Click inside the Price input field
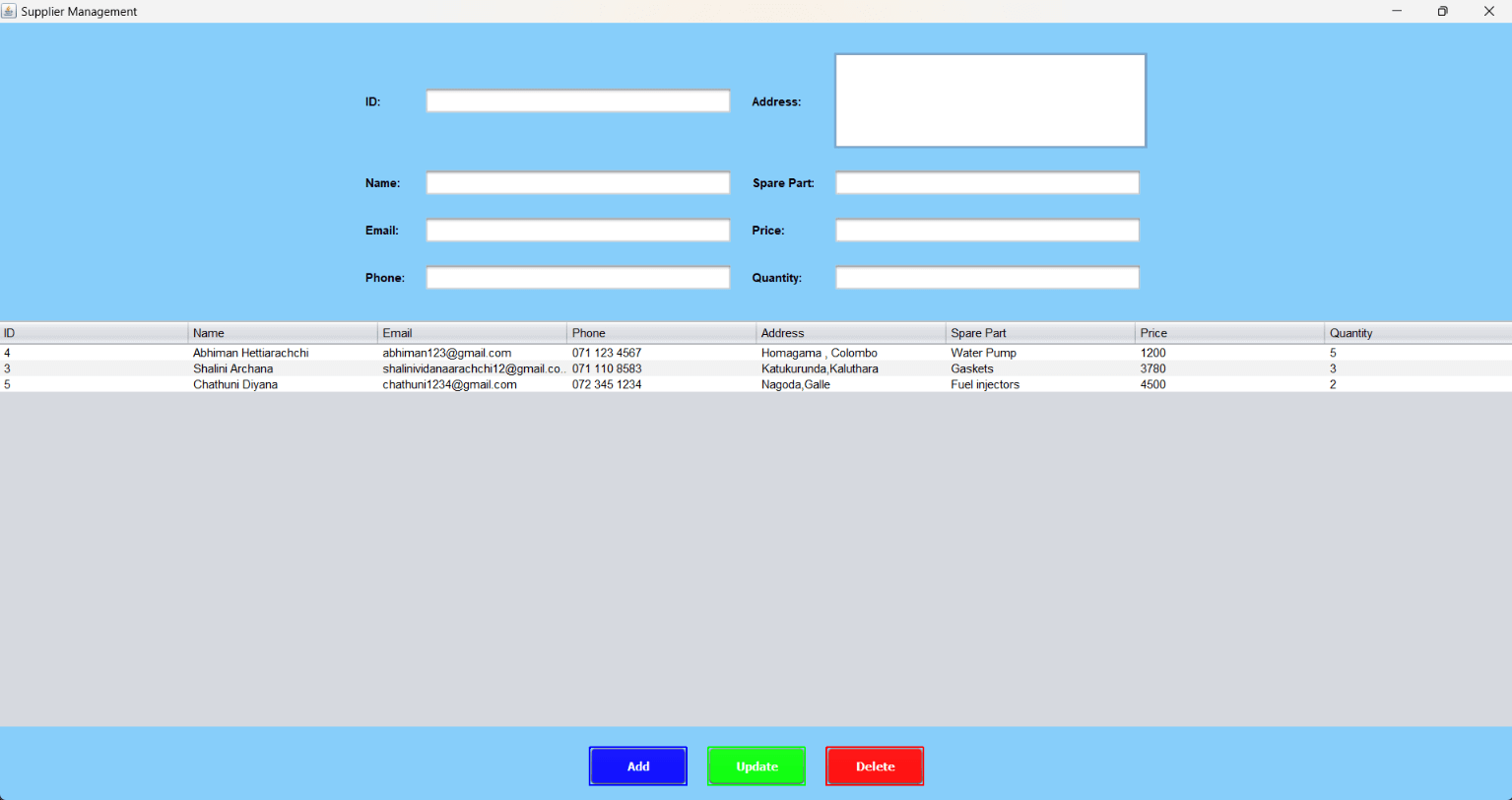Image resolution: width=1512 pixels, height=800 pixels. [x=986, y=230]
